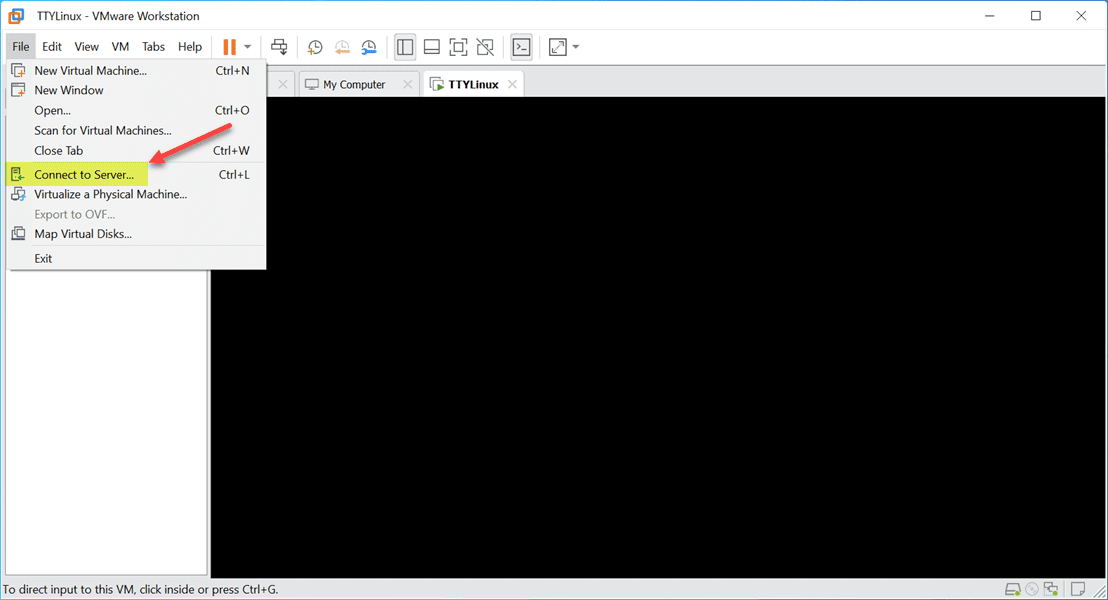Revert the VM to its previous snapshot
The image size is (1108, 600).
(x=342, y=47)
